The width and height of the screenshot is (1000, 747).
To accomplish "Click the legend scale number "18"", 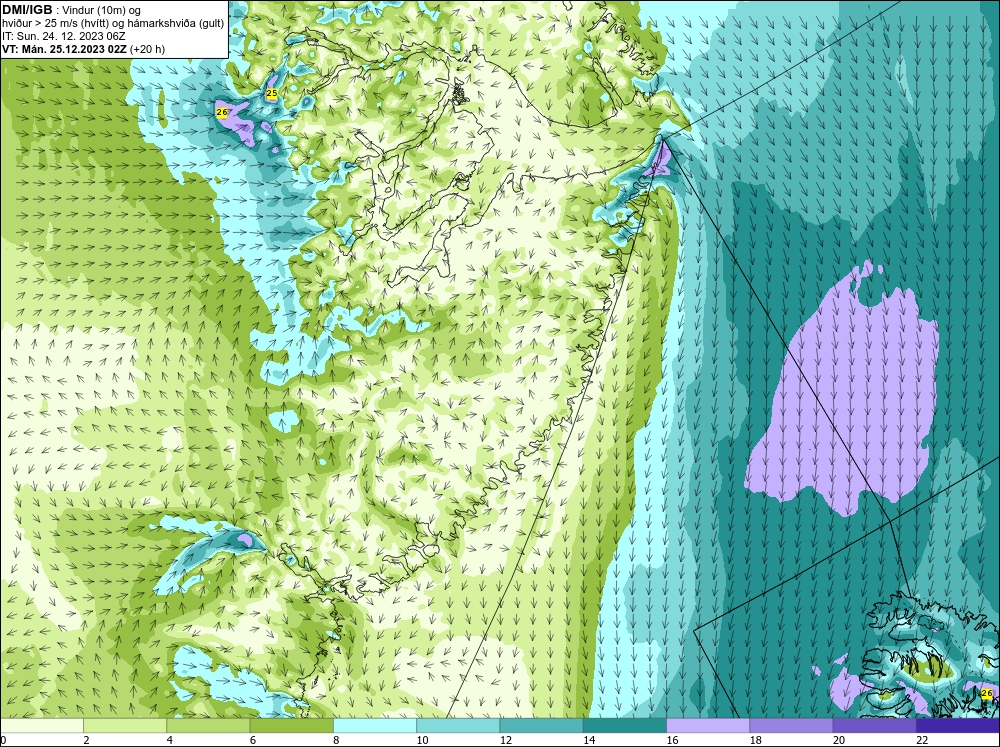I will pos(755,740).
